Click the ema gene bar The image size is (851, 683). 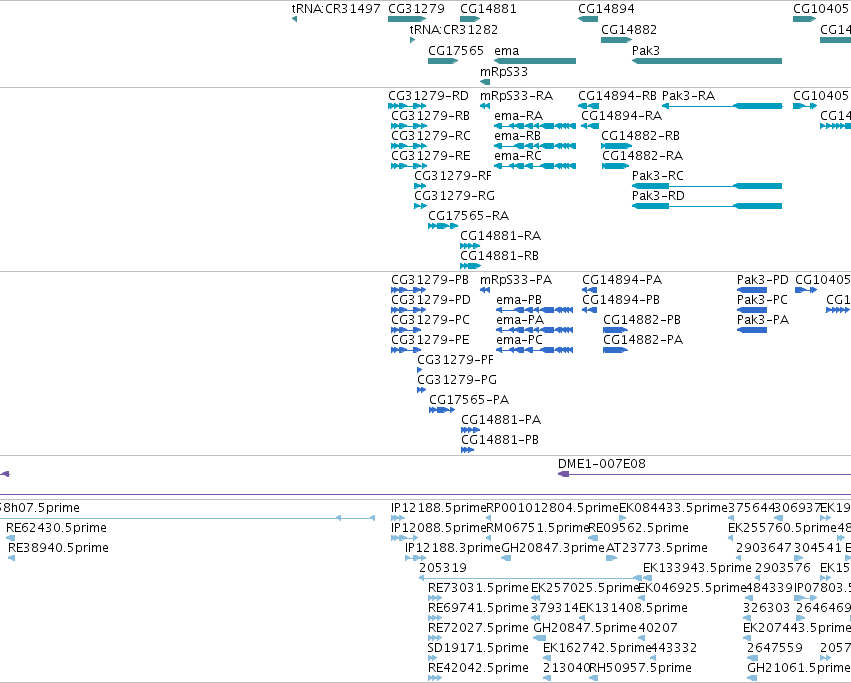click(535, 61)
